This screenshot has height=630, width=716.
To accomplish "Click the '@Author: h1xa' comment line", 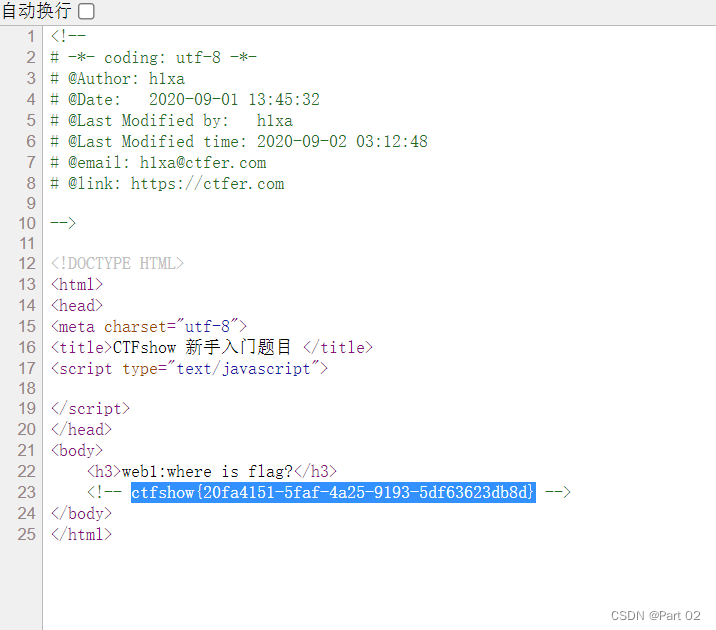I will coord(117,79).
